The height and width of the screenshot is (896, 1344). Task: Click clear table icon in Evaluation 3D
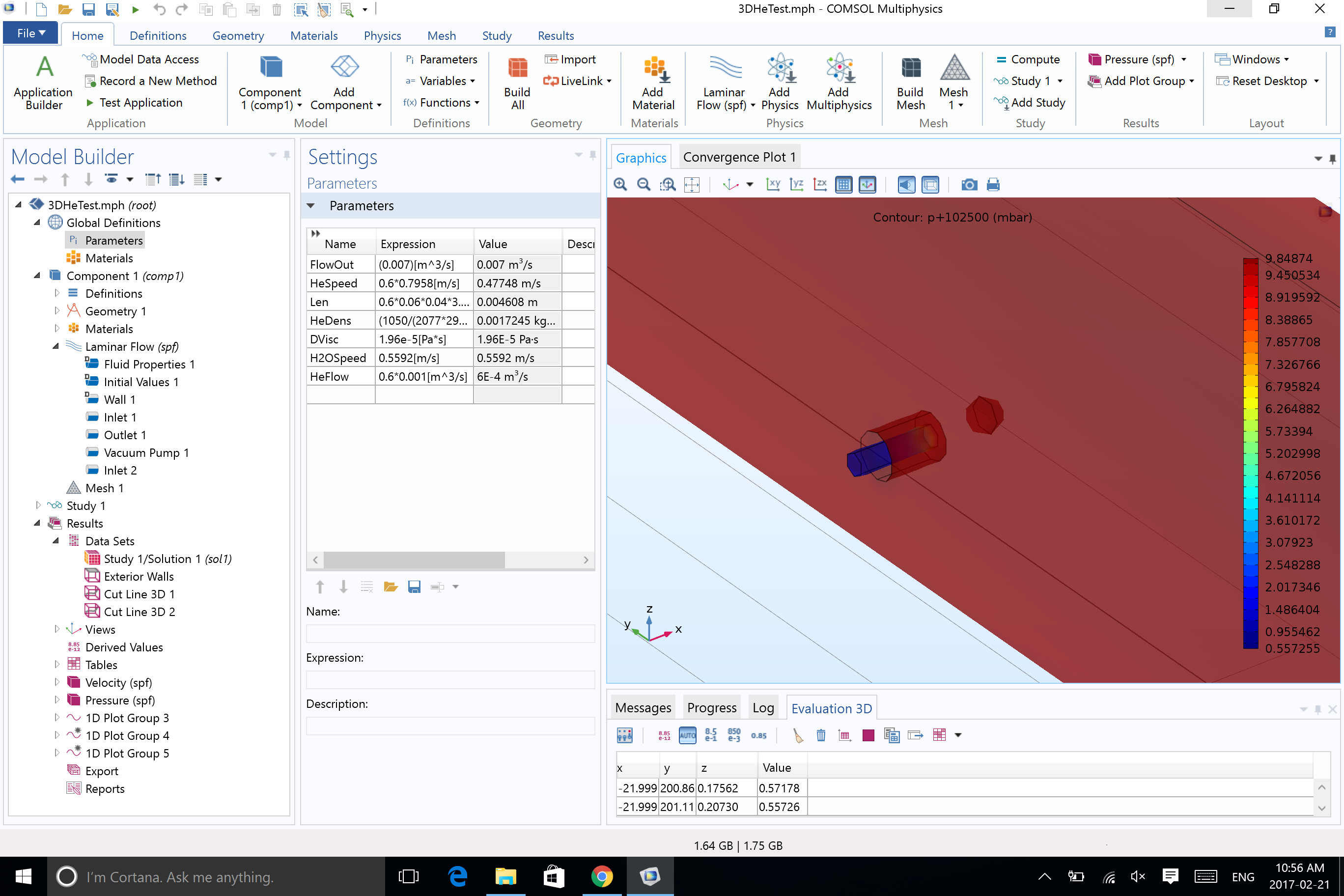click(x=798, y=735)
